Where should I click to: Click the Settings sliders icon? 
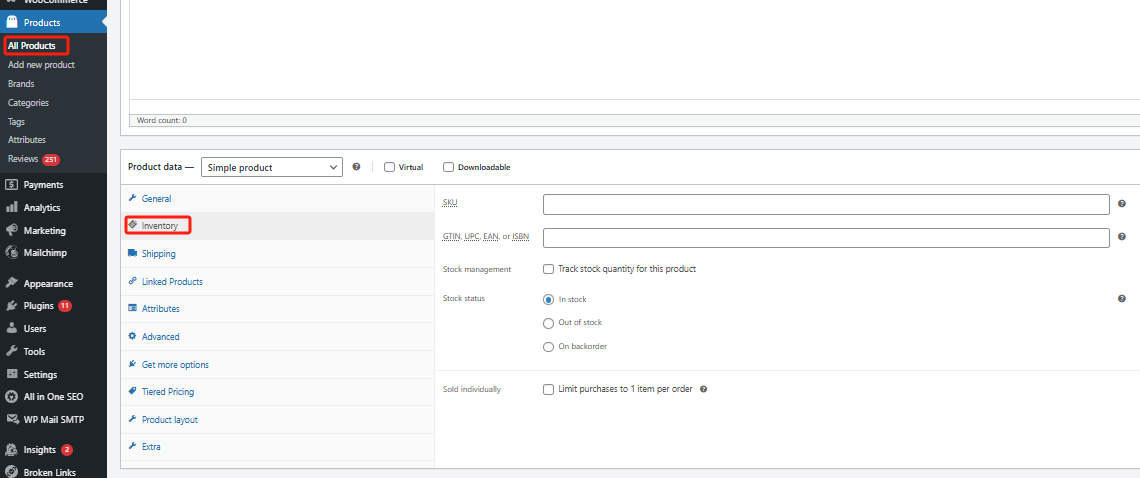12,374
